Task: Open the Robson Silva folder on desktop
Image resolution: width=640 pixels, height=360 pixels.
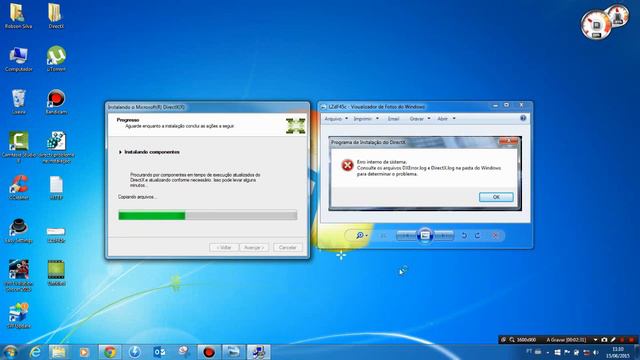Action: (x=18, y=15)
